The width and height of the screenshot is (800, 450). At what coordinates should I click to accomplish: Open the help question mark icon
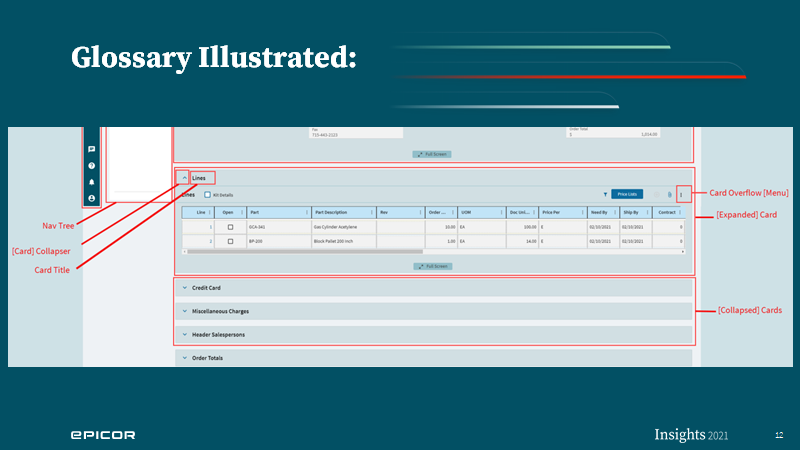pyautogui.click(x=92, y=166)
